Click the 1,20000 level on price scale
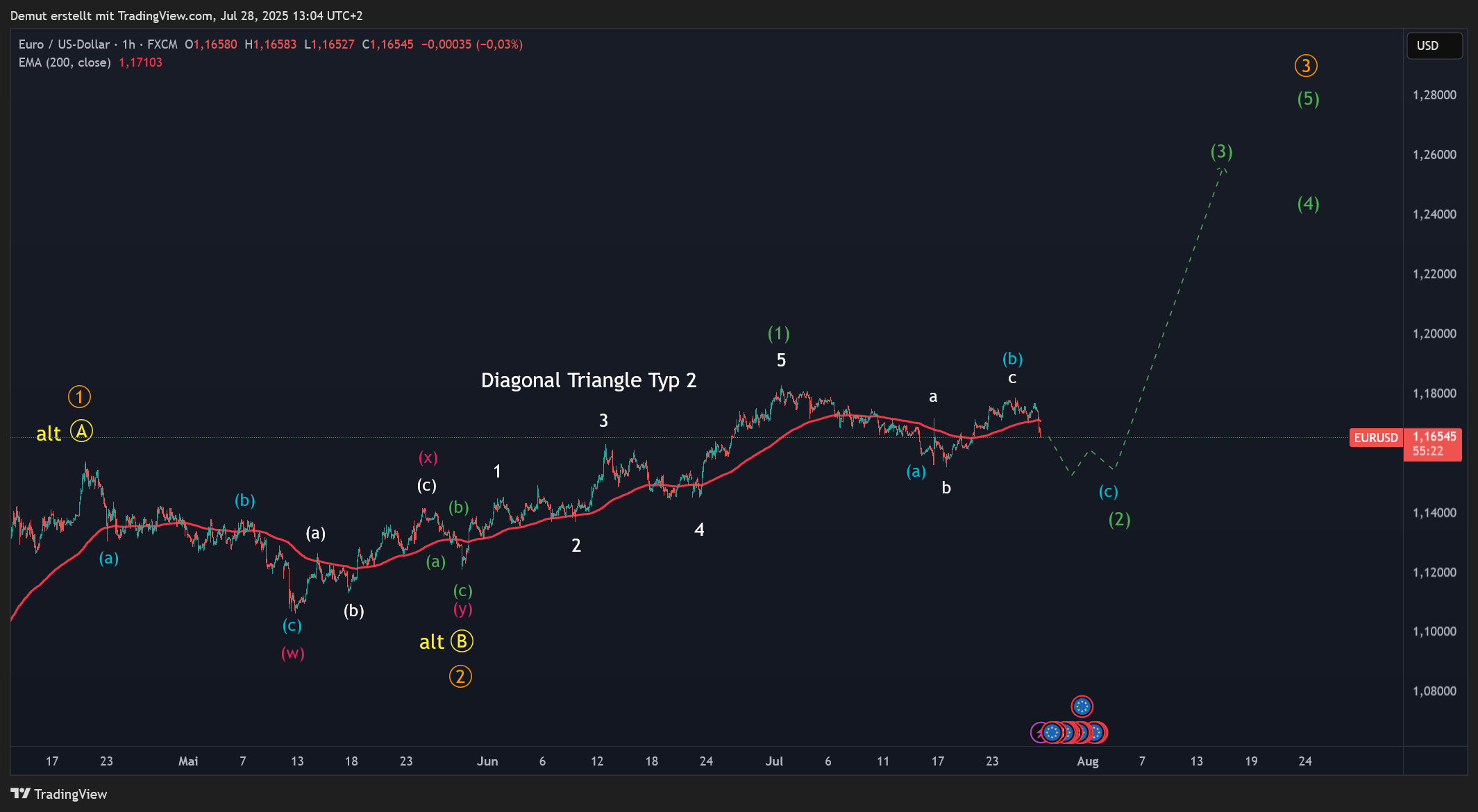 click(x=1434, y=334)
